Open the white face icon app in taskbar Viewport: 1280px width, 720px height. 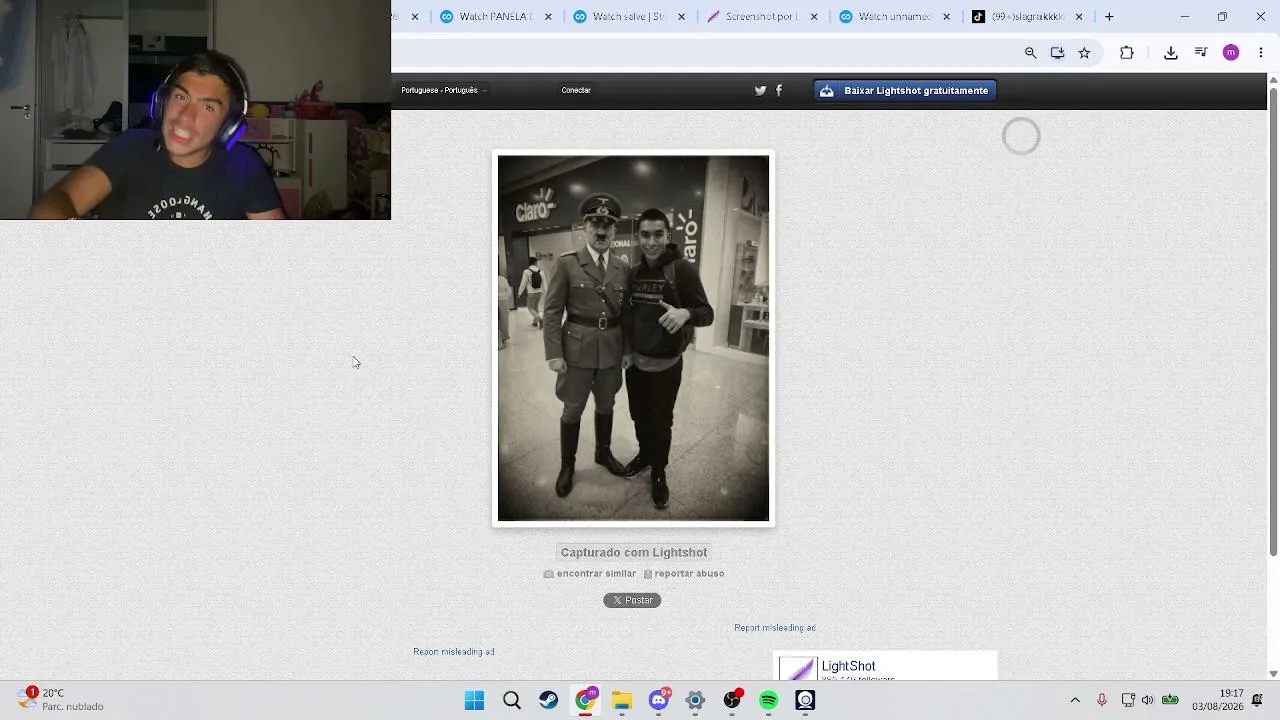(805, 701)
